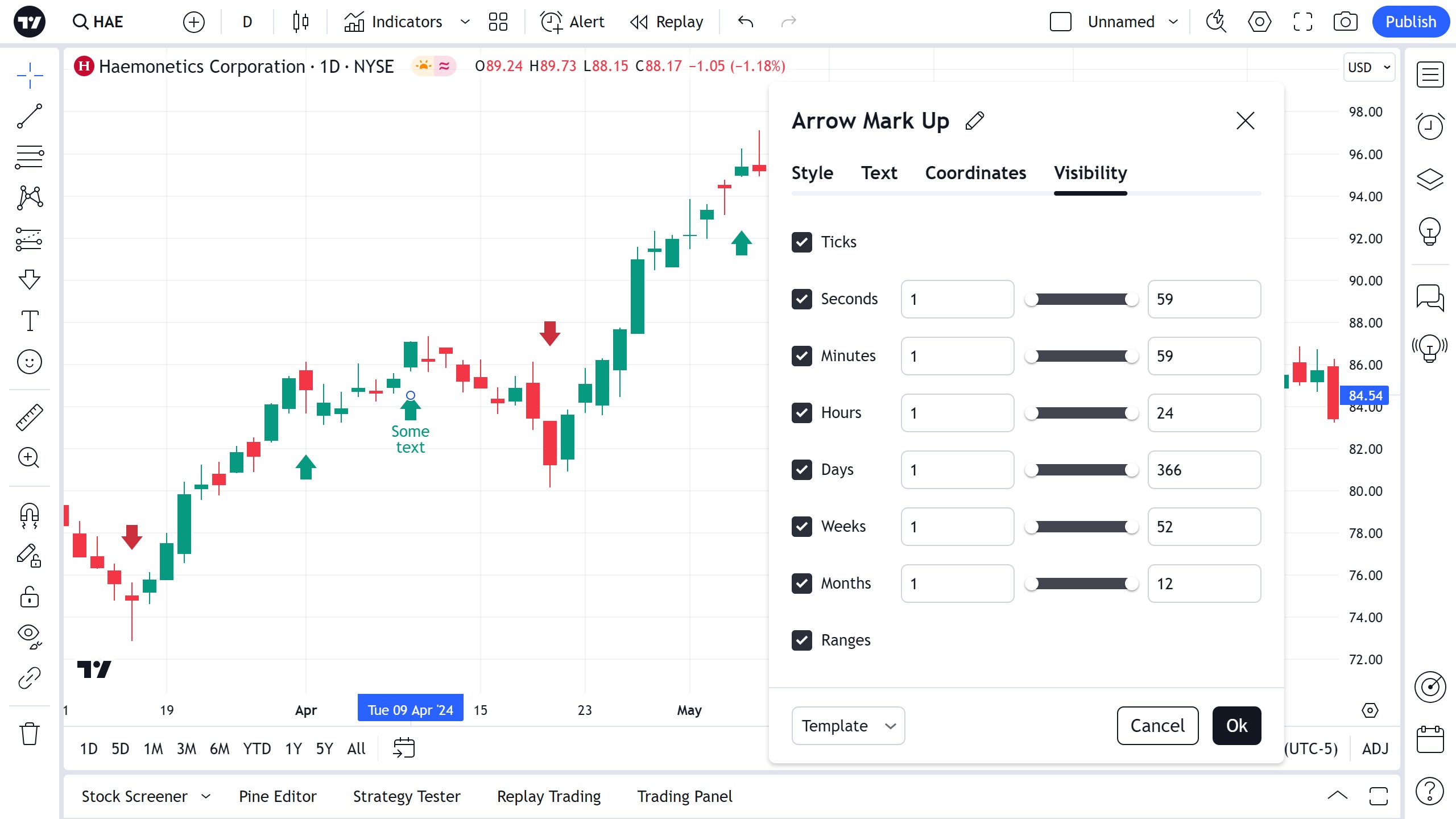
Task: Uncheck the Ranges checkbox
Action: tap(802, 640)
